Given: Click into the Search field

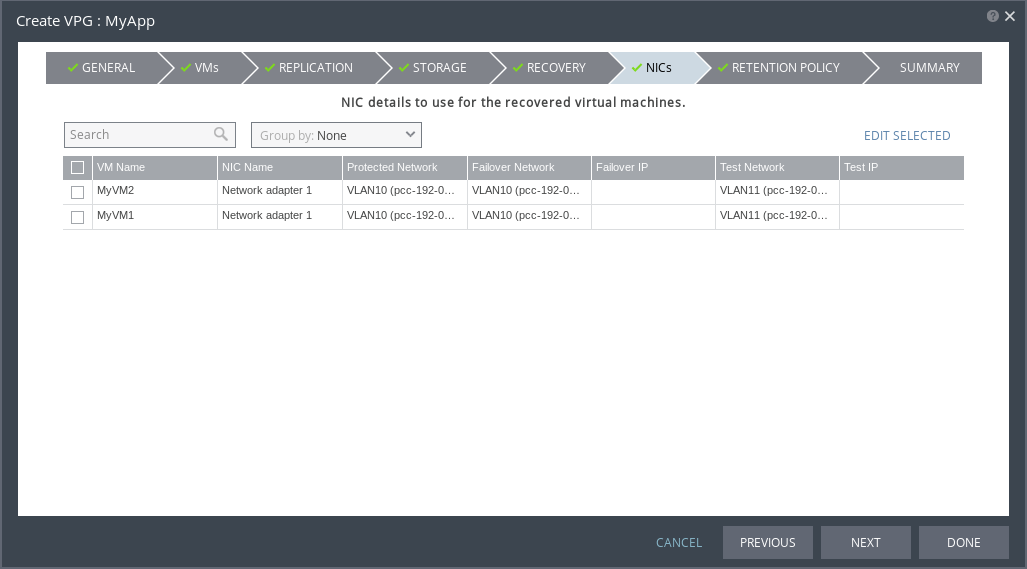Looking at the screenshot, I should [138, 135].
